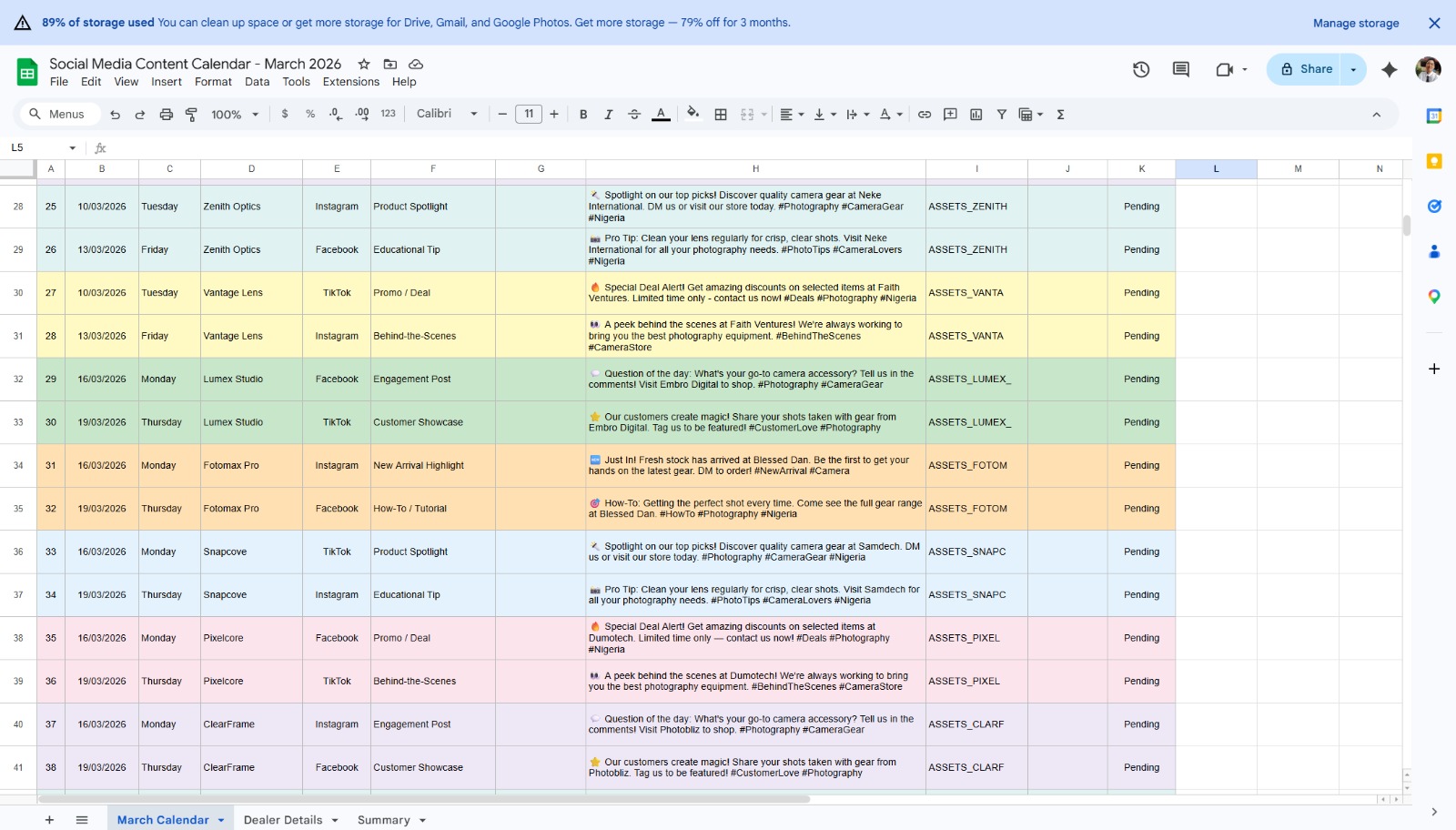
Task: Open the number format 123 menu
Action: [388, 114]
